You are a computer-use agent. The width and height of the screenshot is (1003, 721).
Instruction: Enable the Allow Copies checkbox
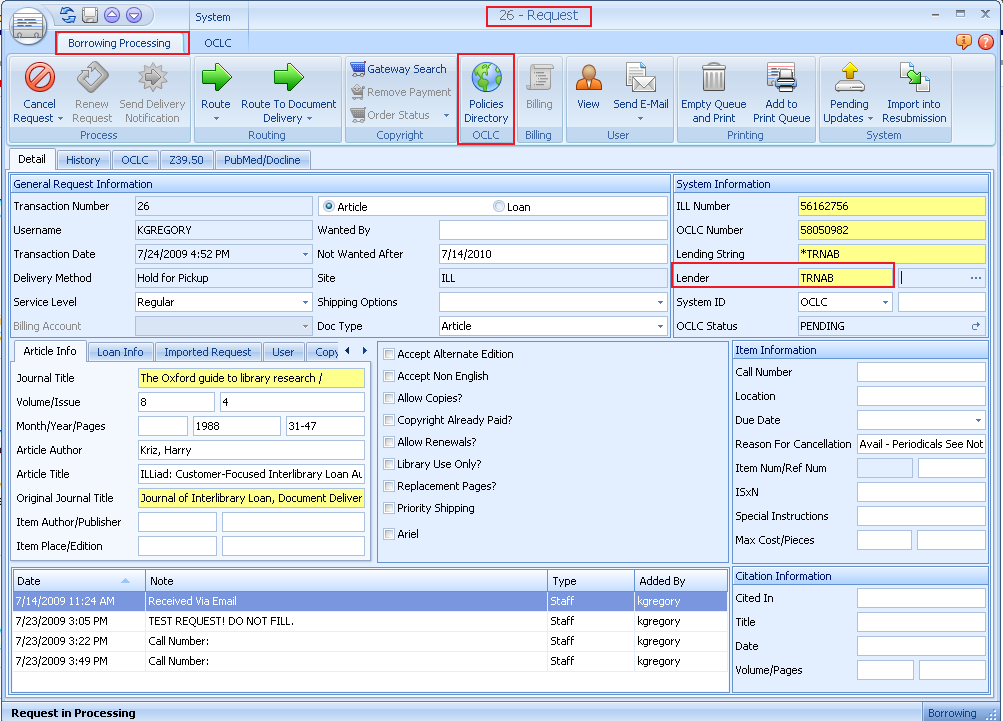pyautogui.click(x=387, y=398)
